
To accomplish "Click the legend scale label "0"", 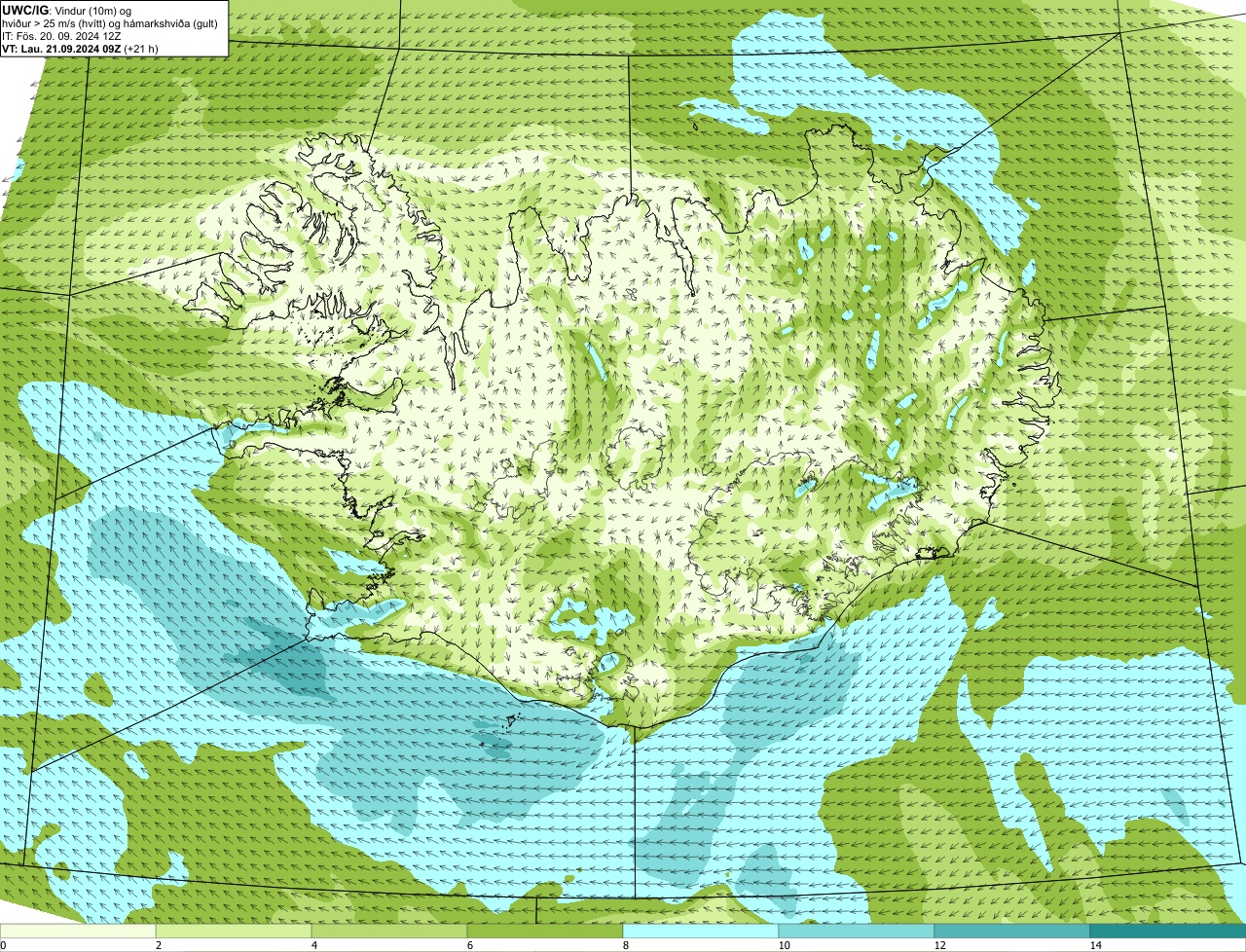I will pyautogui.click(x=3, y=945).
